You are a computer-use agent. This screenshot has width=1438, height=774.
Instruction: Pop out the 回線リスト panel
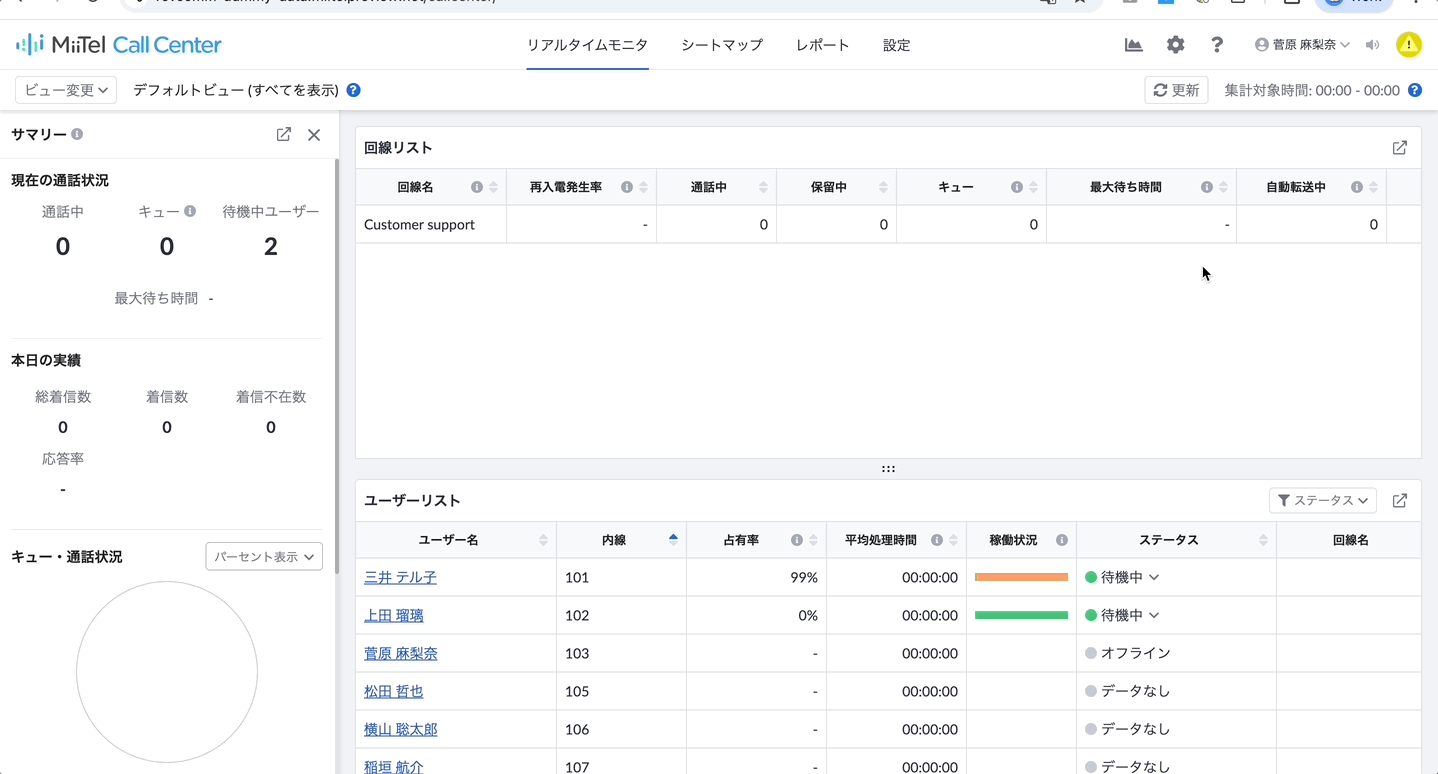pyautogui.click(x=1400, y=148)
